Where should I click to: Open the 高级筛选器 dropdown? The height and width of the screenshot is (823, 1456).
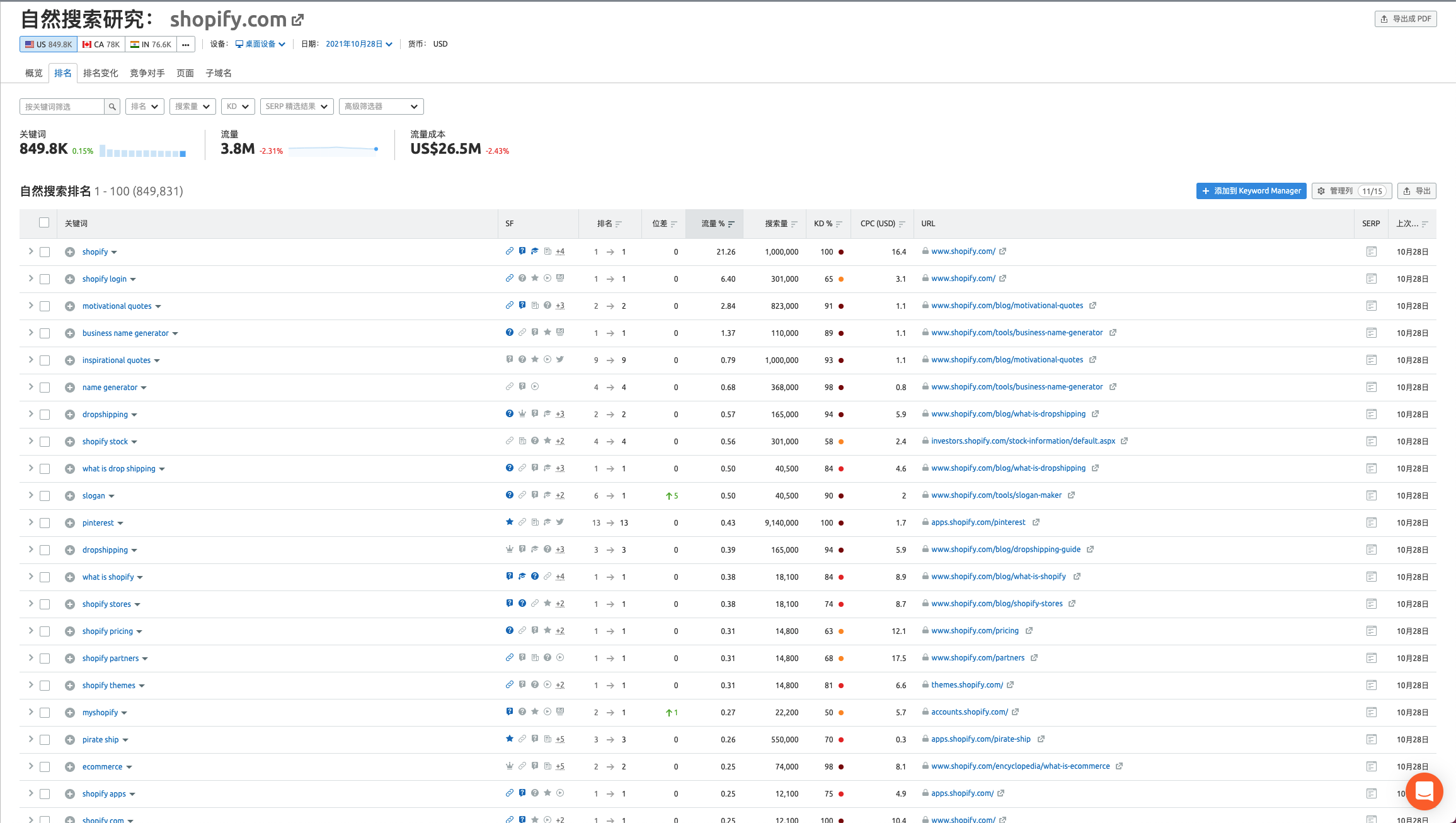click(x=381, y=106)
